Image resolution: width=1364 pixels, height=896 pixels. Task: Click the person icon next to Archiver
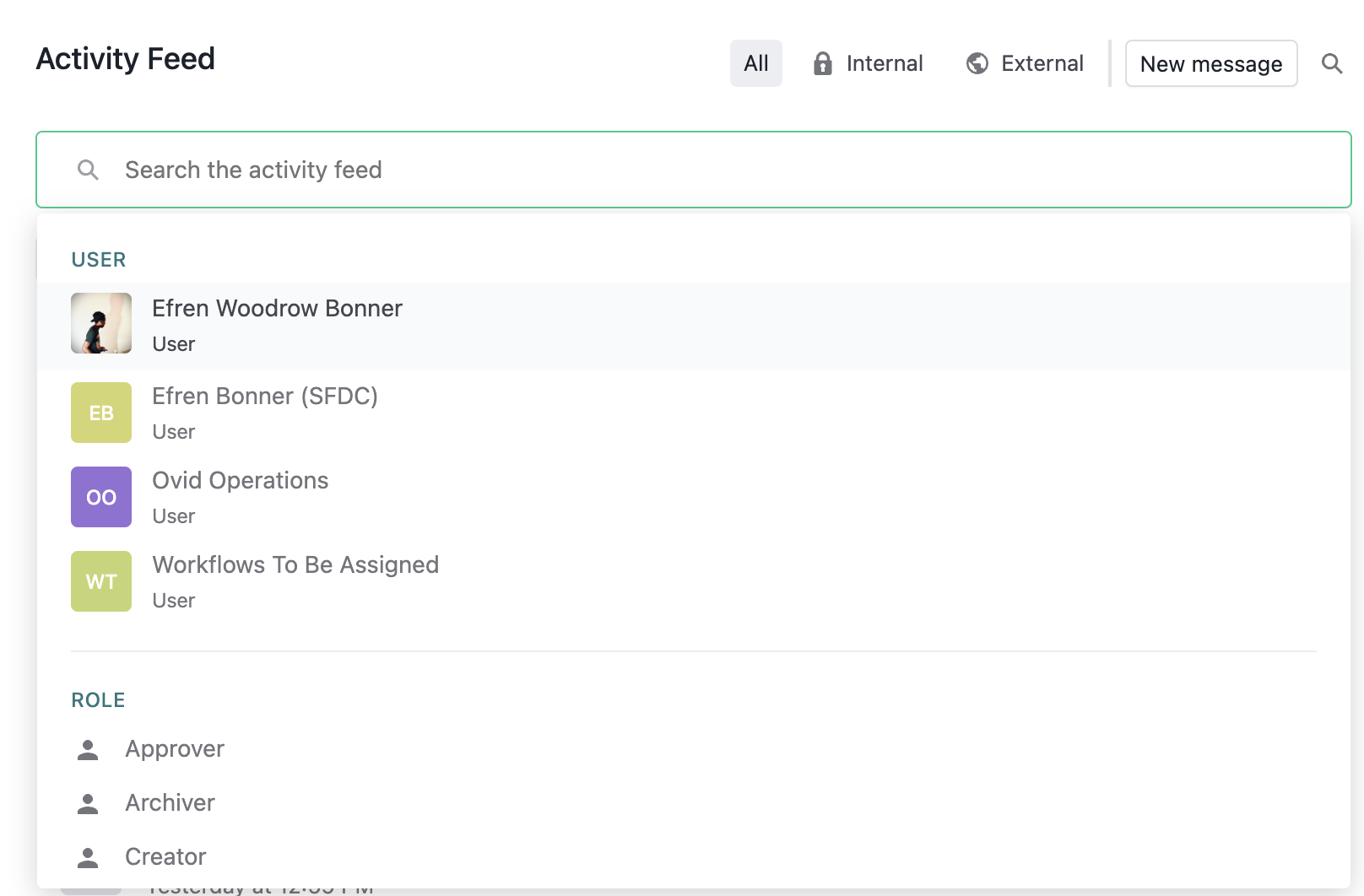click(x=87, y=802)
